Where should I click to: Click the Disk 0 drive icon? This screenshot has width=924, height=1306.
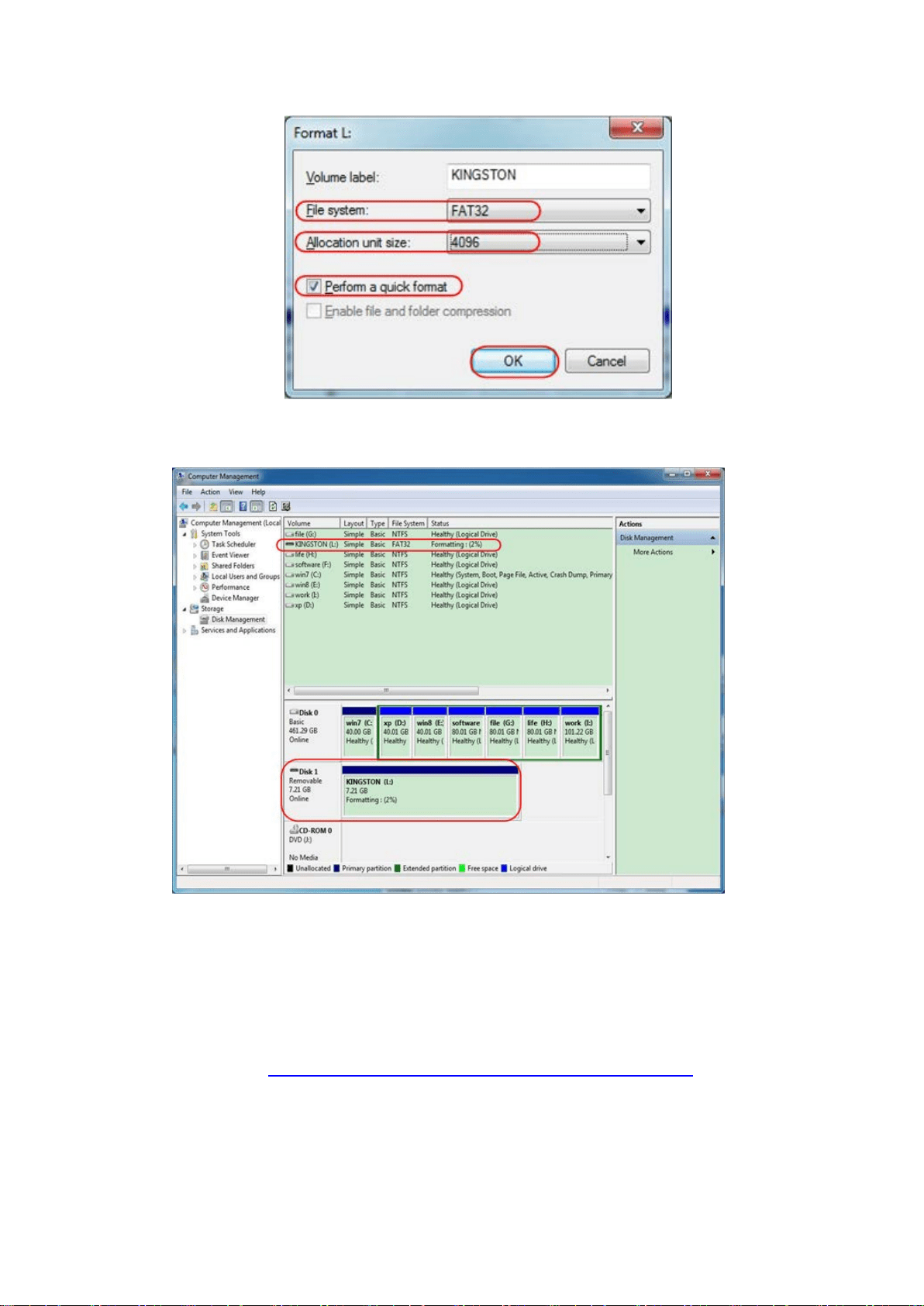(x=294, y=712)
